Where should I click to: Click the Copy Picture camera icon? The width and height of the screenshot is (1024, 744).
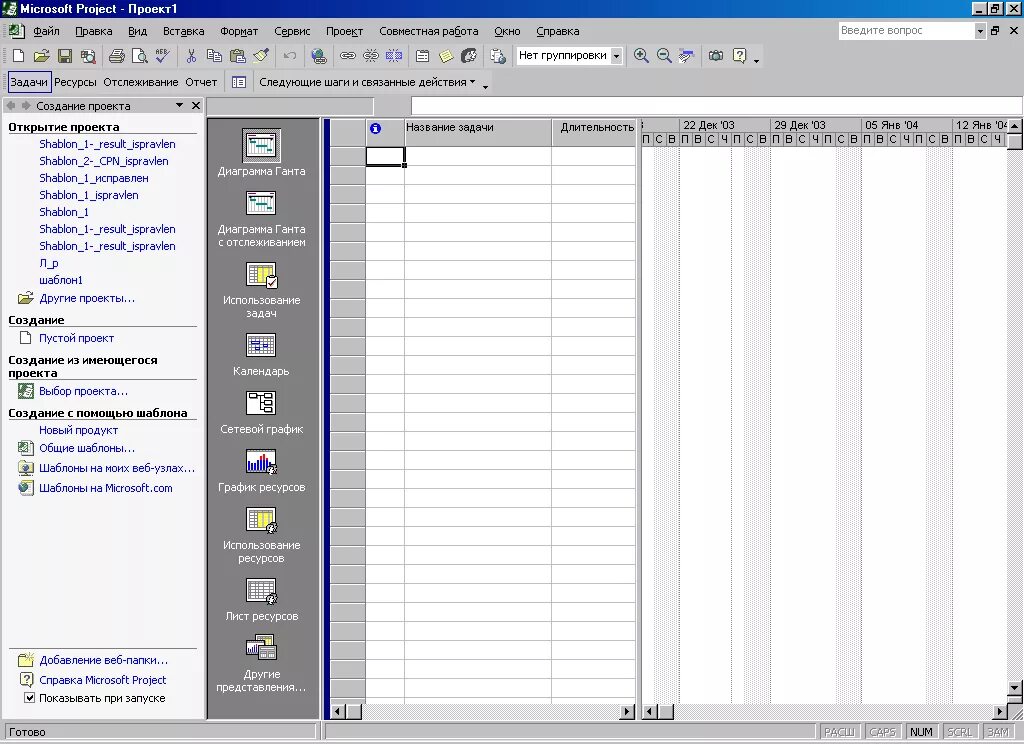point(716,56)
